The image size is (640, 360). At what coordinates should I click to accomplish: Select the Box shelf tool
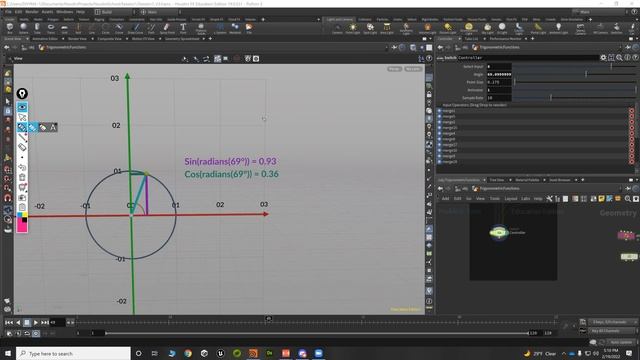point(10,28)
